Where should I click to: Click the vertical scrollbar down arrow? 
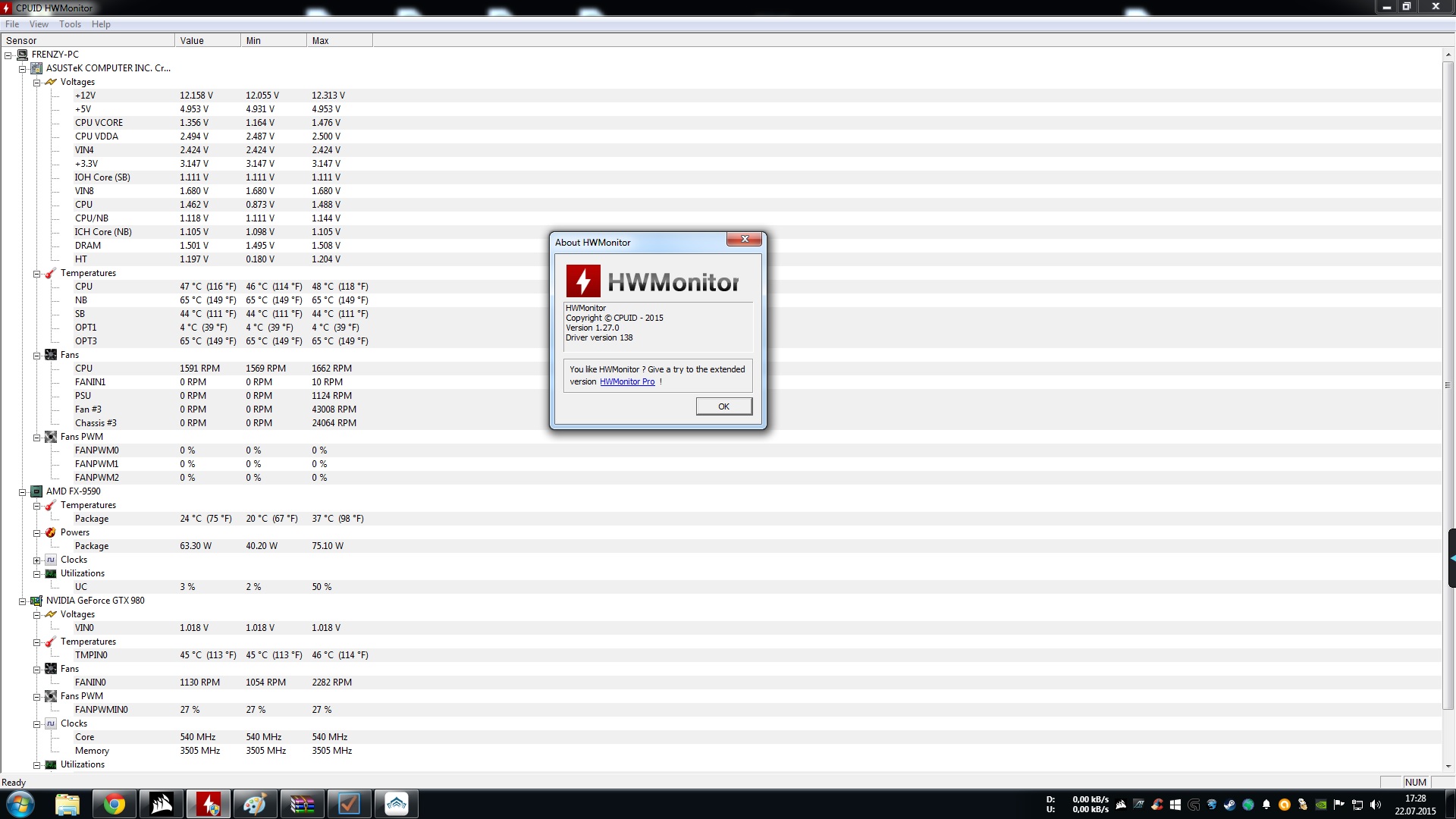coord(1448,766)
